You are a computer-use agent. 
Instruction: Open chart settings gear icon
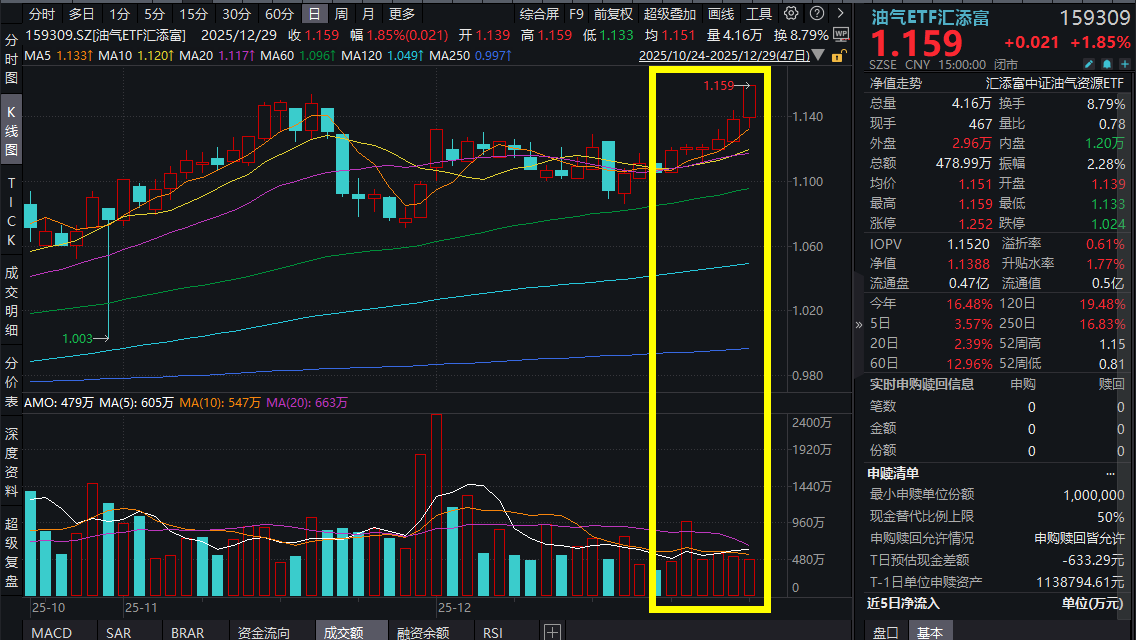click(x=791, y=13)
